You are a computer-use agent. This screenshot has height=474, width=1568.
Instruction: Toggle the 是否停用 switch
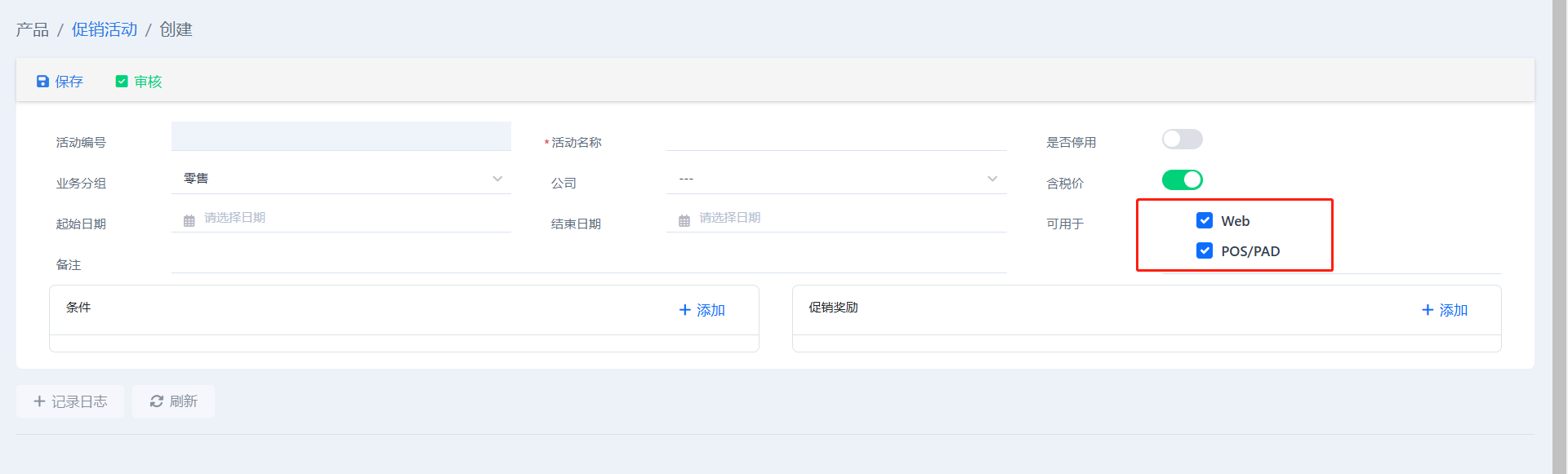[x=1183, y=139]
